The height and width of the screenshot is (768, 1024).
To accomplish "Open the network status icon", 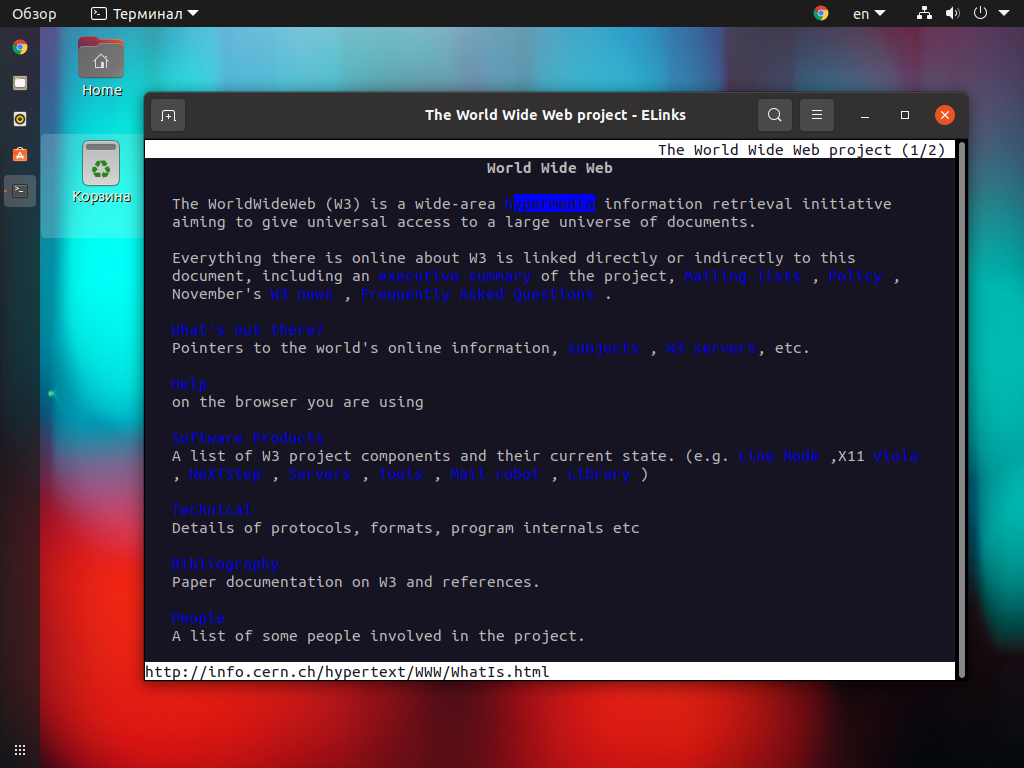I will pos(924,13).
